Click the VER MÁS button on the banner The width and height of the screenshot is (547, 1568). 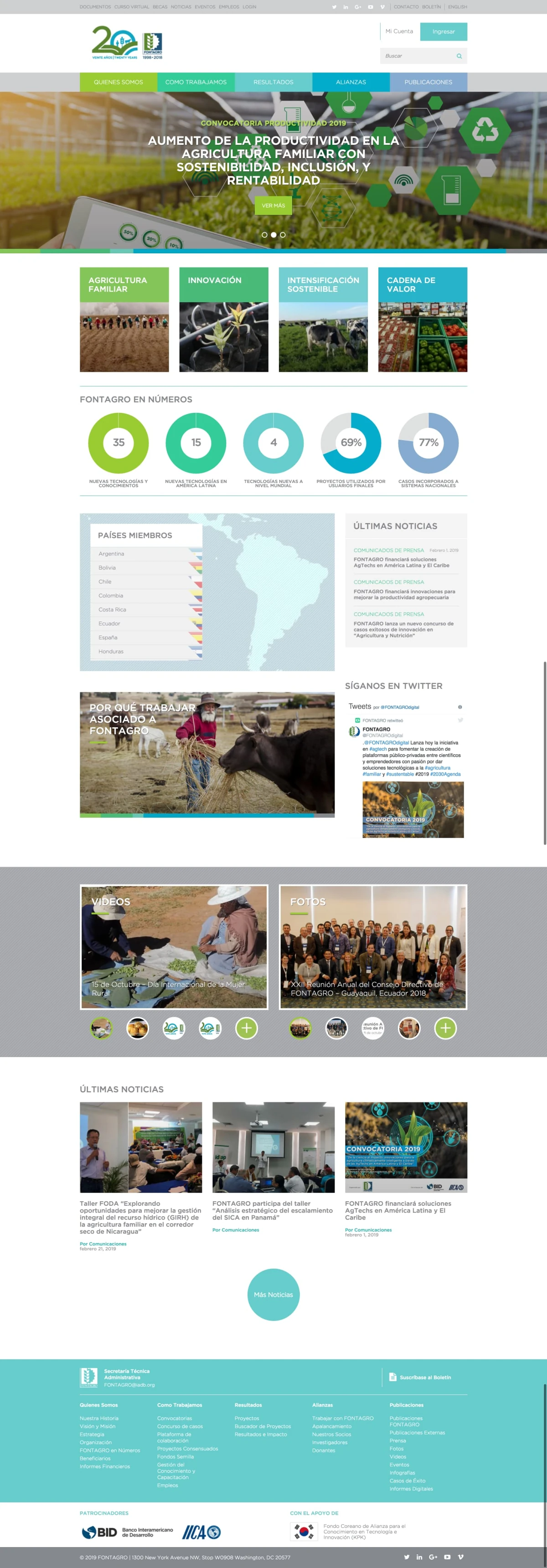(273, 206)
